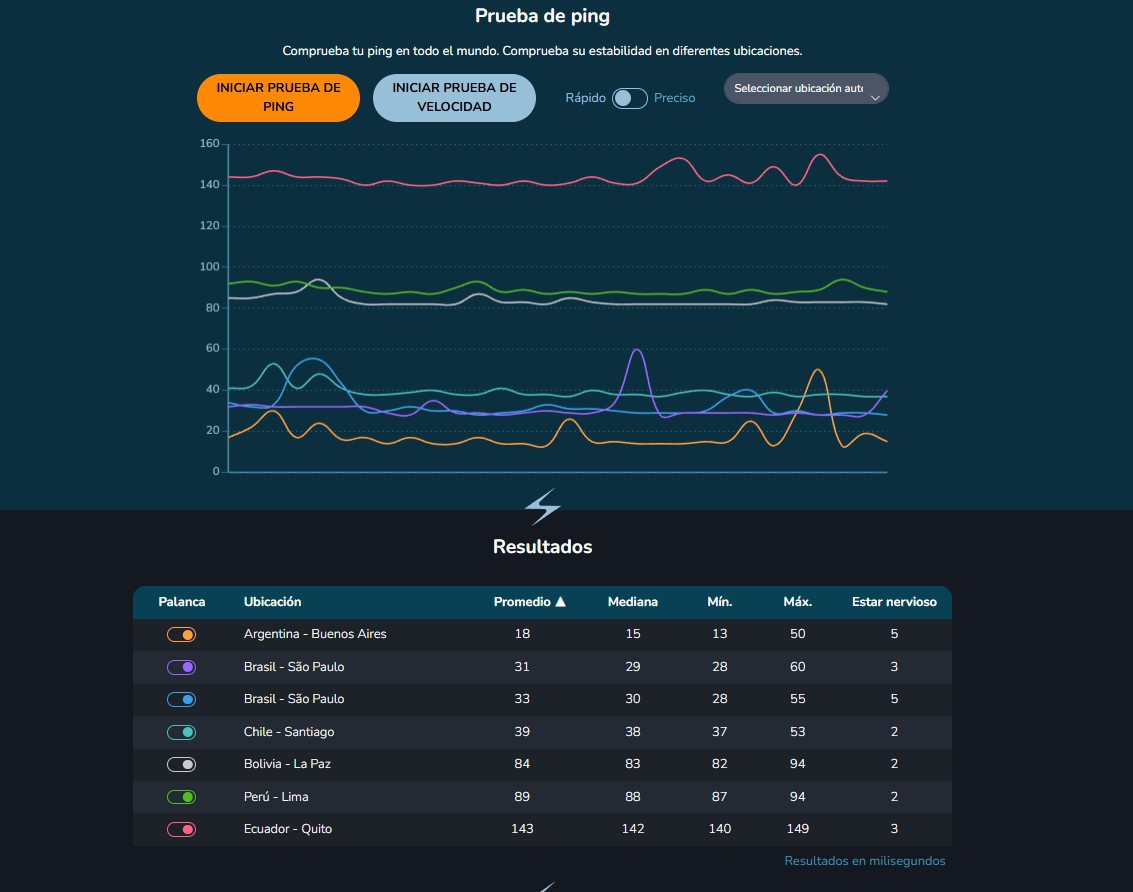Switch Rápido/Preciso mode toggle
The image size is (1133, 892).
click(x=629, y=98)
